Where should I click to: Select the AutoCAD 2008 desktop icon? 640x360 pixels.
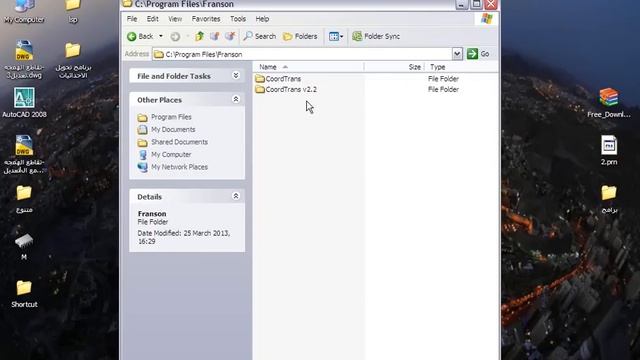(x=24, y=103)
